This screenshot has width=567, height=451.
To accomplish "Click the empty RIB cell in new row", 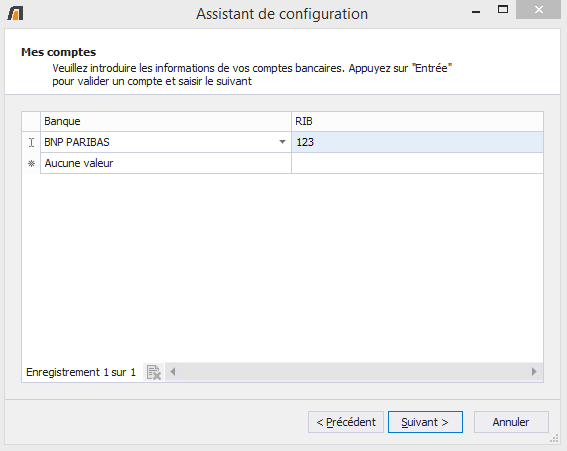I will pyautogui.click(x=417, y=163).
